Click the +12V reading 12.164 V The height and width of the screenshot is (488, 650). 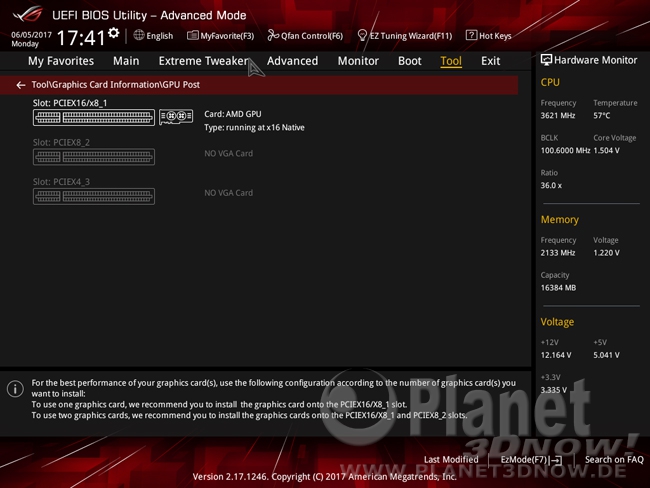pyautogui.click(x=556, y=355)
